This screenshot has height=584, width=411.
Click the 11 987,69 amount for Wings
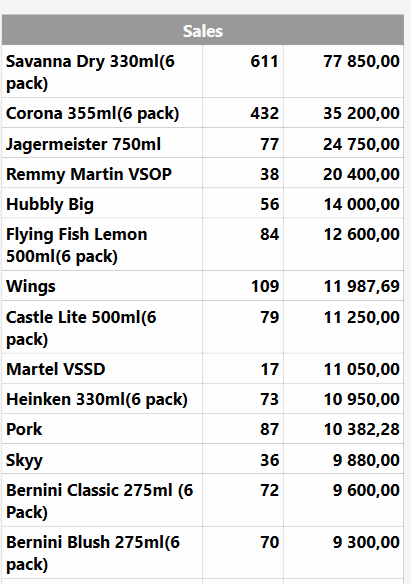361,286
